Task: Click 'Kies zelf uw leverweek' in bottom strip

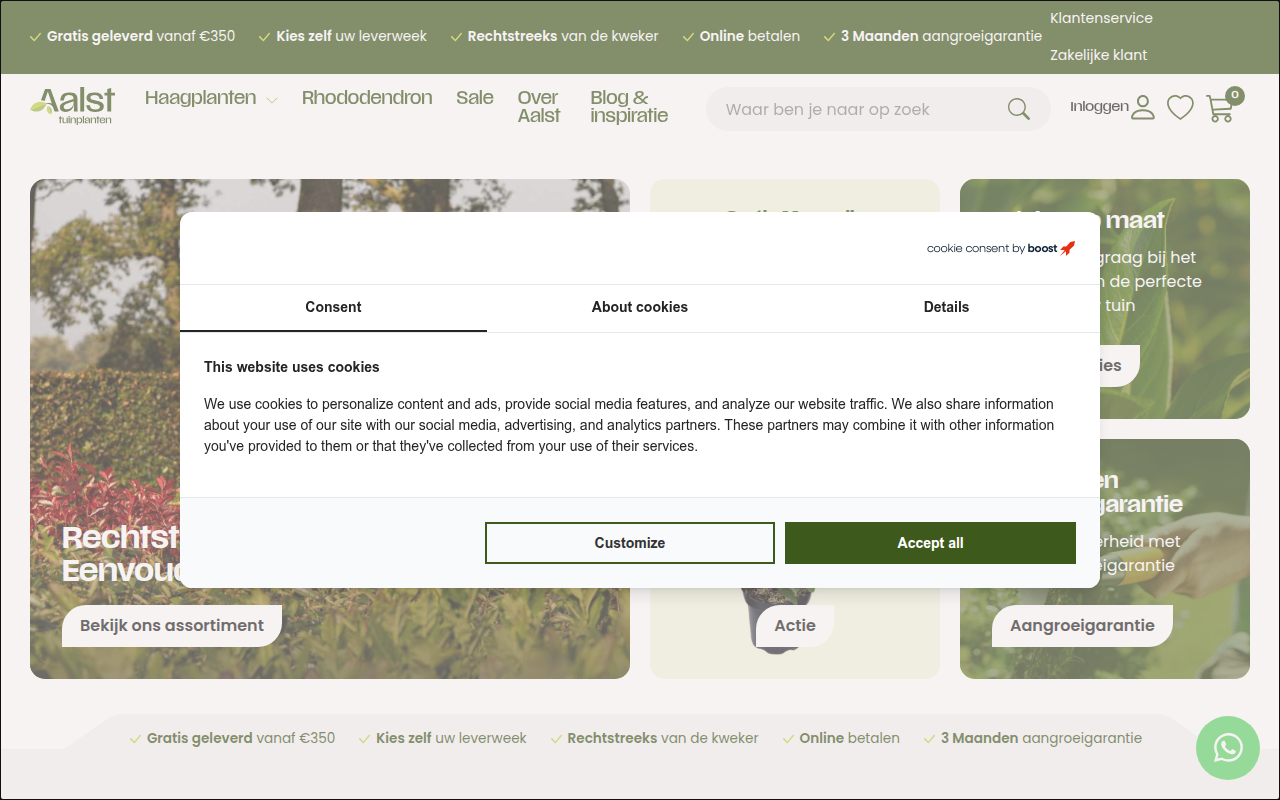Action: 451,738
